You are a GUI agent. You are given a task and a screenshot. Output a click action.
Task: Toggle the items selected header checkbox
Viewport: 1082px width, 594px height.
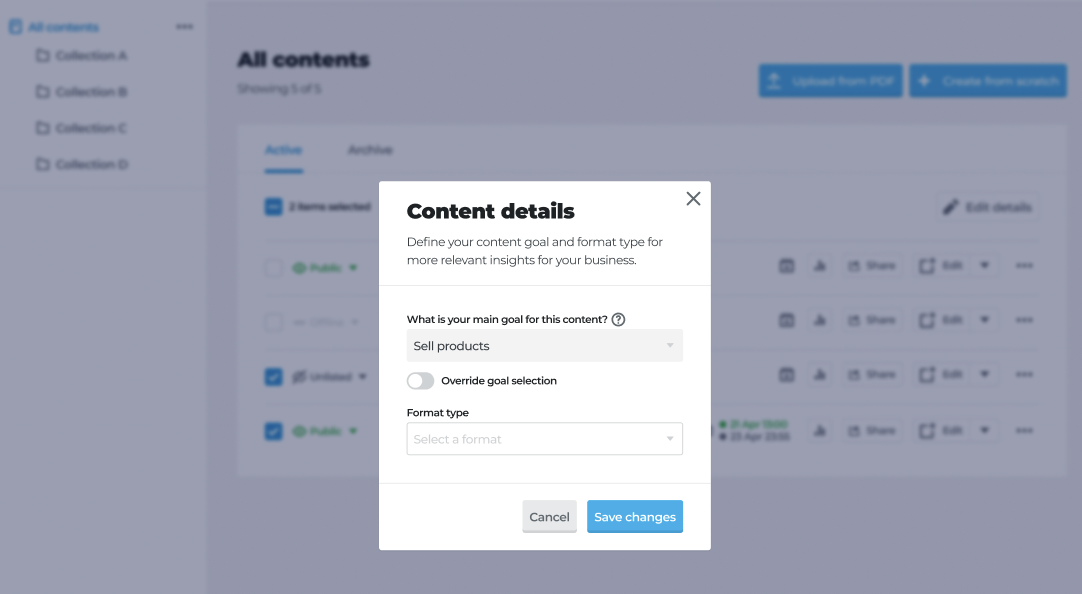273,207
